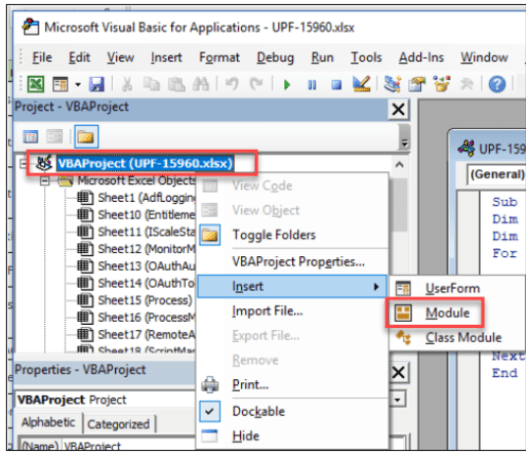The image size is (526, 455).
Task: Toggle Folders icon in Project panel toolbar
Action: click(x=86, y=137)
